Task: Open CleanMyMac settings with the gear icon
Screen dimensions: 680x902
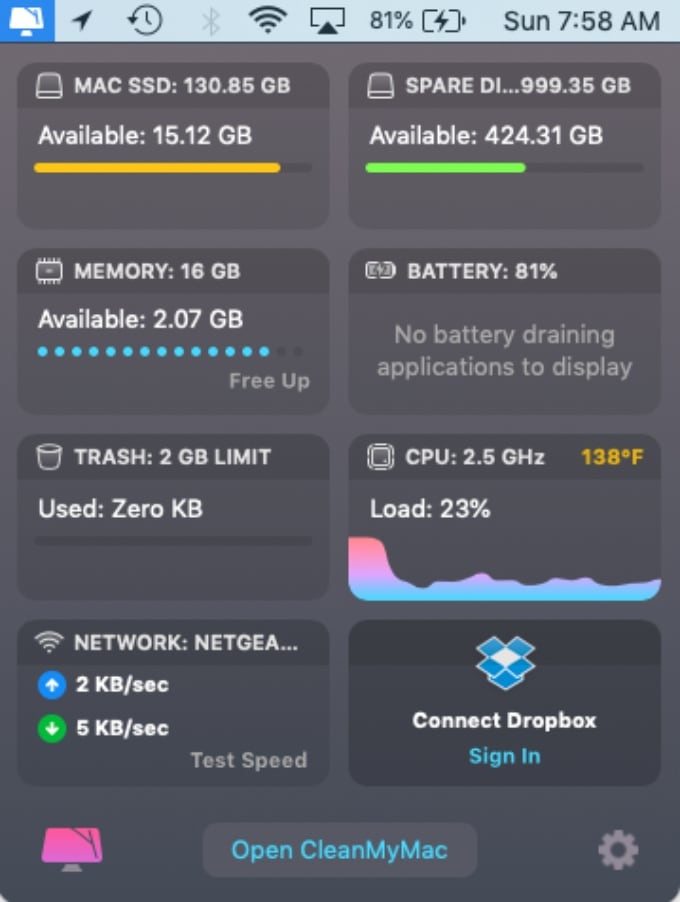Action: coord(618,848)
